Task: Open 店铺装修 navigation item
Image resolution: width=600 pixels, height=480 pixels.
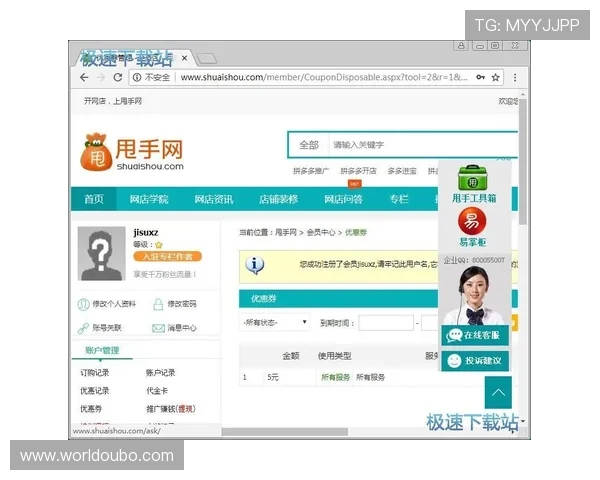Action: point(279,199)
